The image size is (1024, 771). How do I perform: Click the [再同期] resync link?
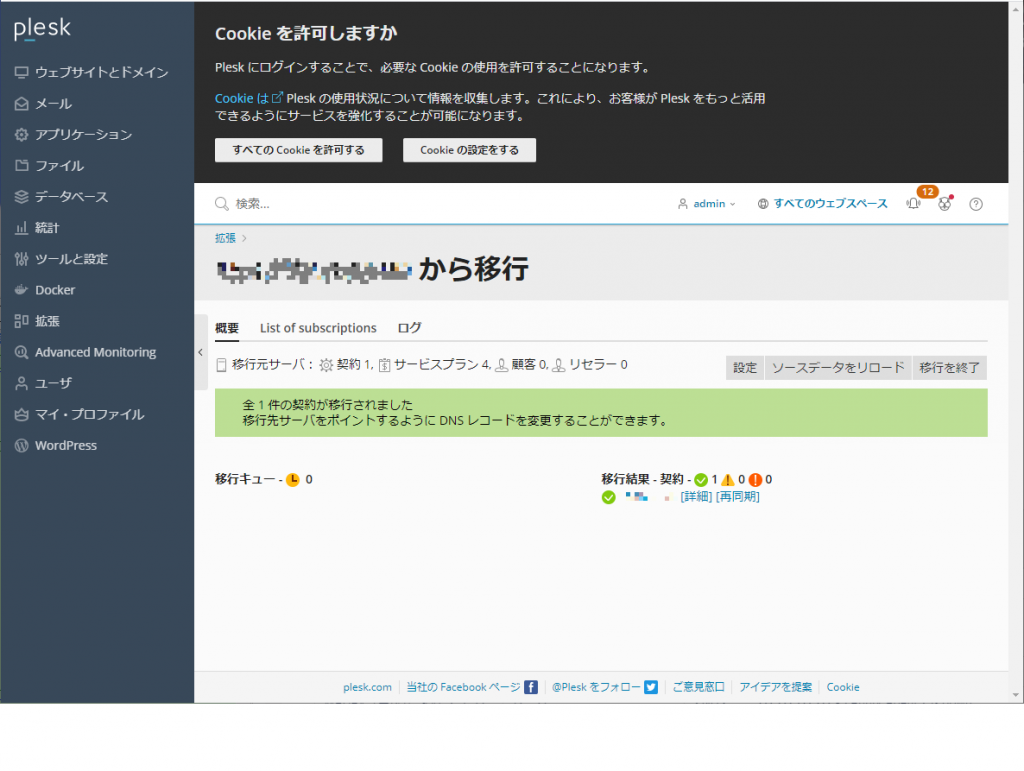tap(738, 497)
